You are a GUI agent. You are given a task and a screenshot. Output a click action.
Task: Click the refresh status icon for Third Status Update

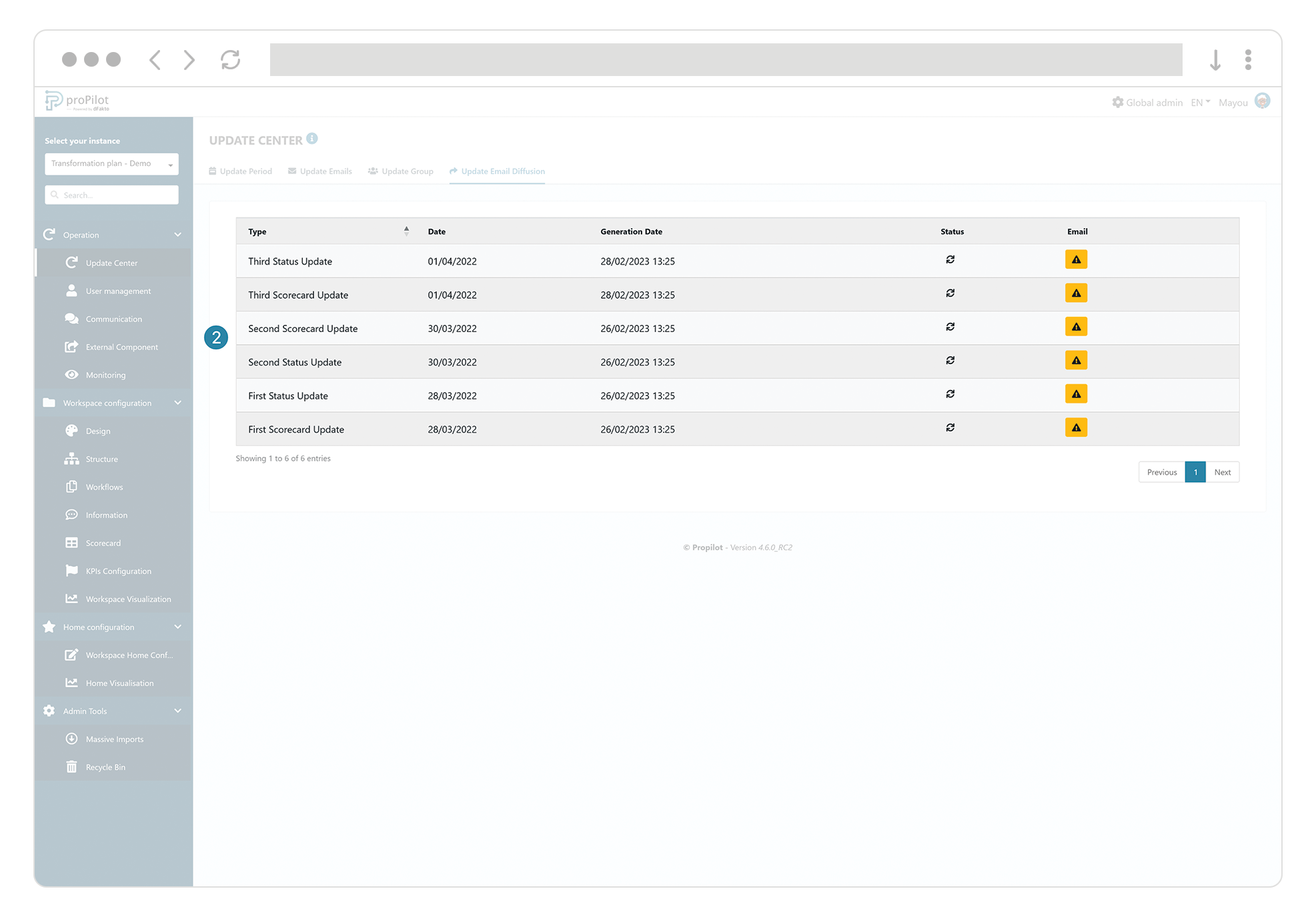click(950, 260)
